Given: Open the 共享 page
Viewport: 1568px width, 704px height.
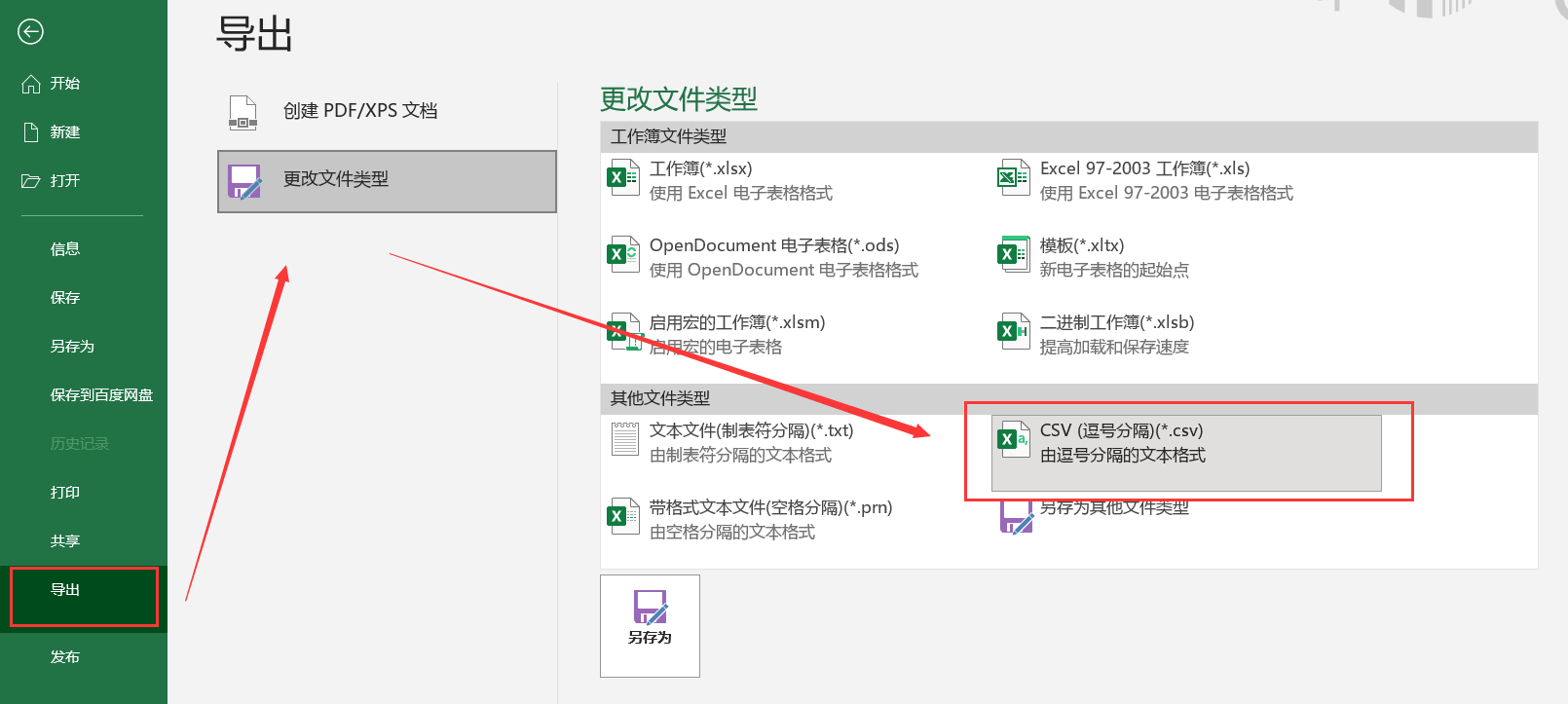Looking at the screenshot, I should [84, 541].
